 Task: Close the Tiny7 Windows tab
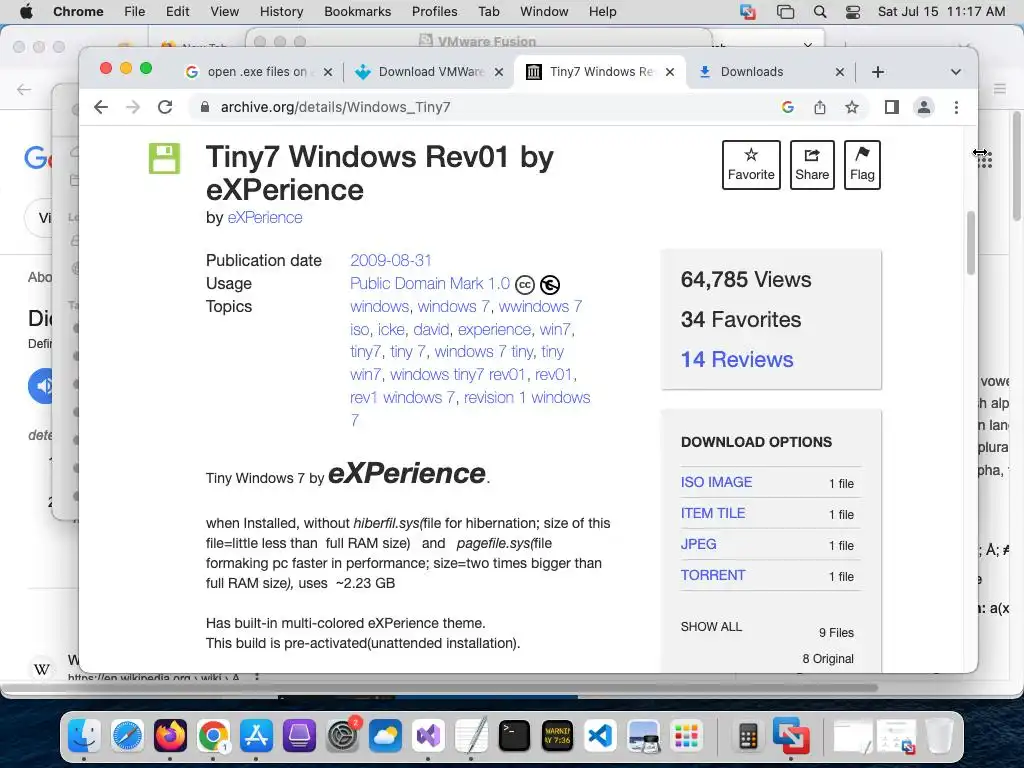tap(669, 72)
